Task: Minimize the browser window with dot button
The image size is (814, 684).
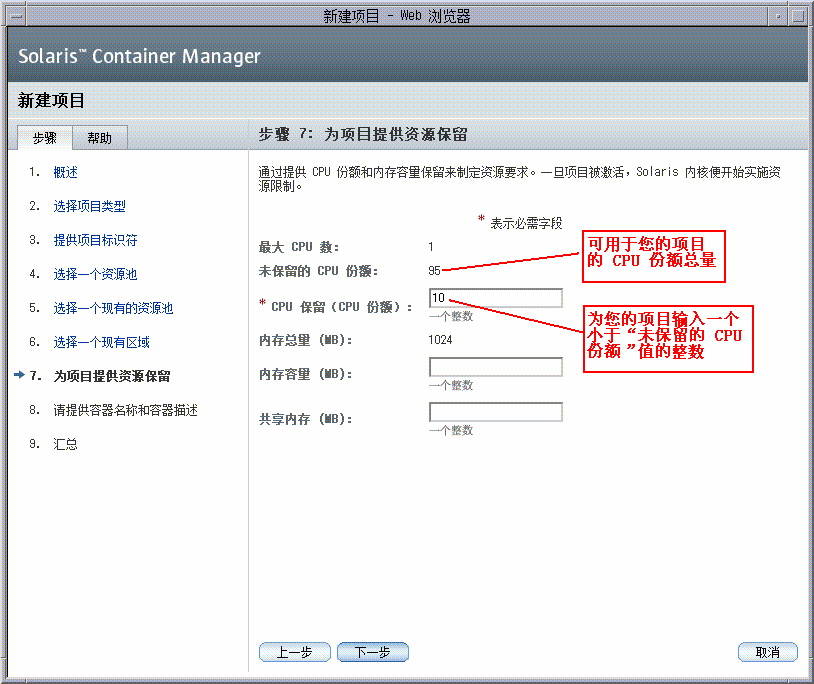Action: 778,16
